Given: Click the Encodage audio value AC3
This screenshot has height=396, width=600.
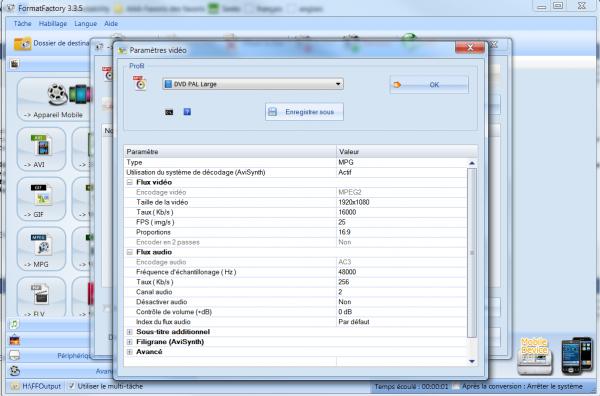Looking at the screenshot, I should point(344,262).
